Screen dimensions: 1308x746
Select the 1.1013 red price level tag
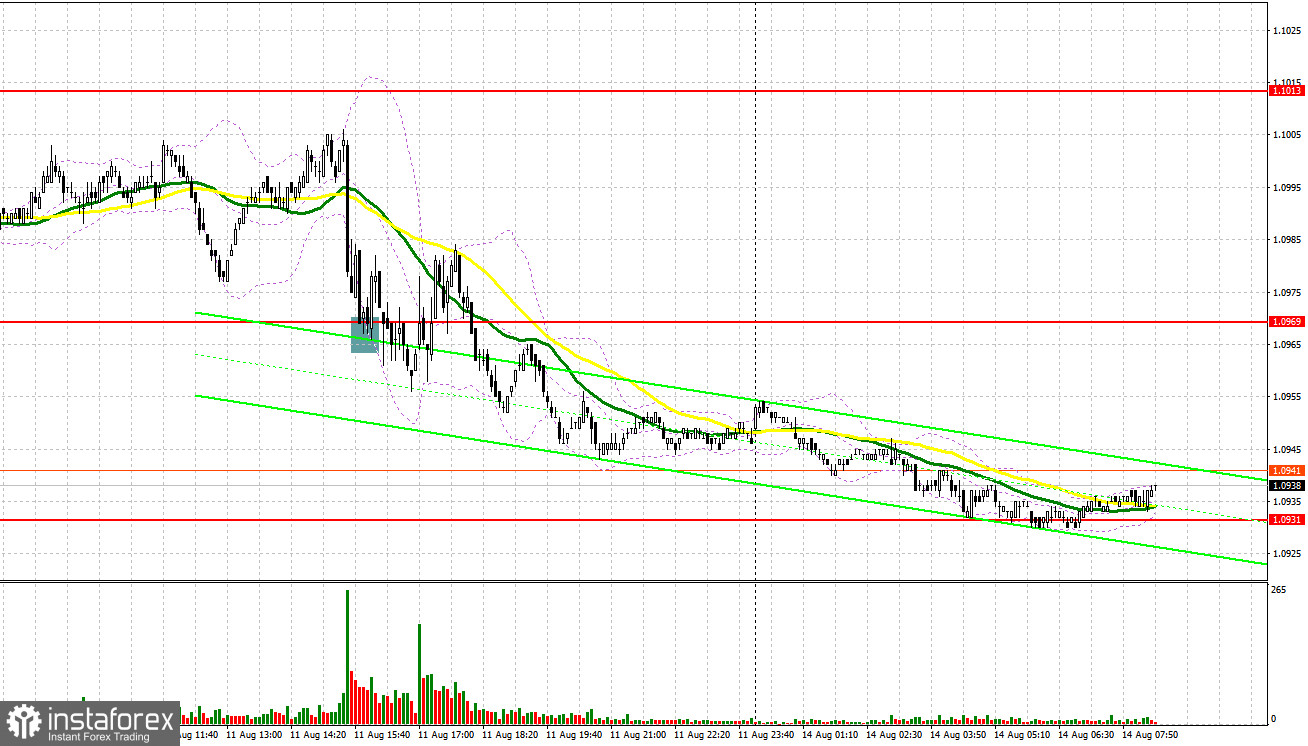pos(1286,91)
